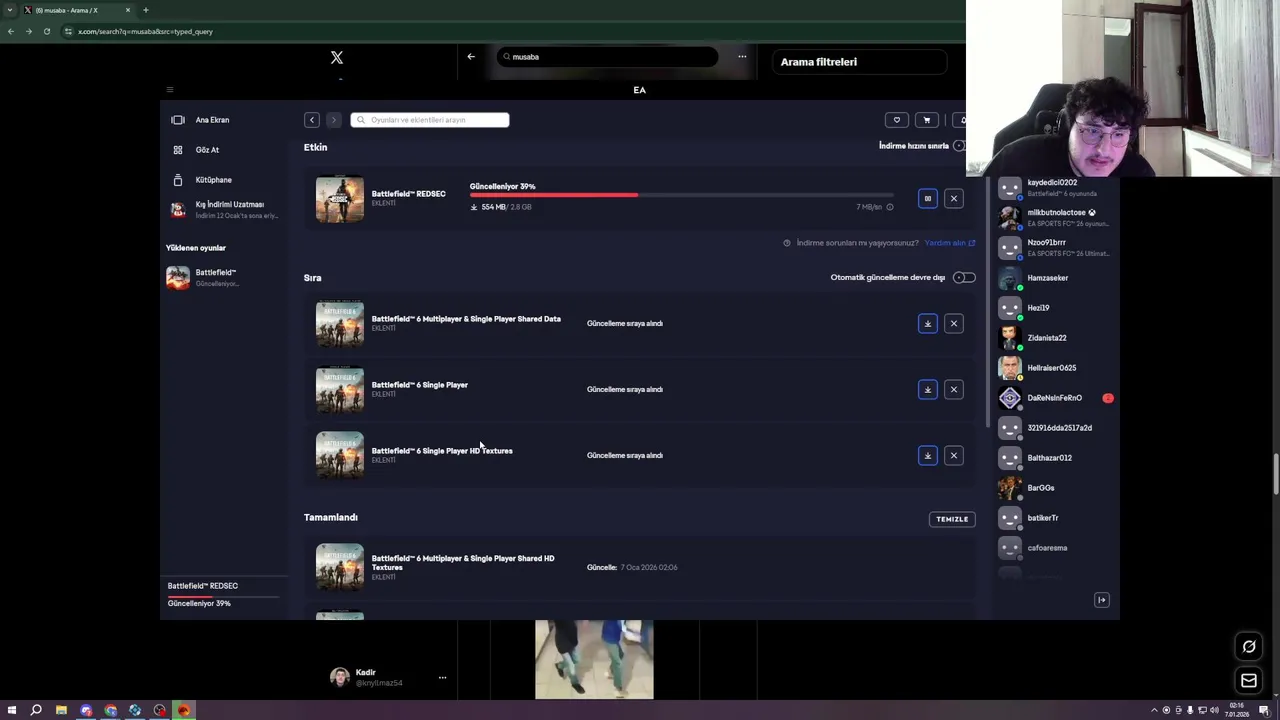
Task: Open File Explorer from the taskbar
Action: 61,710
